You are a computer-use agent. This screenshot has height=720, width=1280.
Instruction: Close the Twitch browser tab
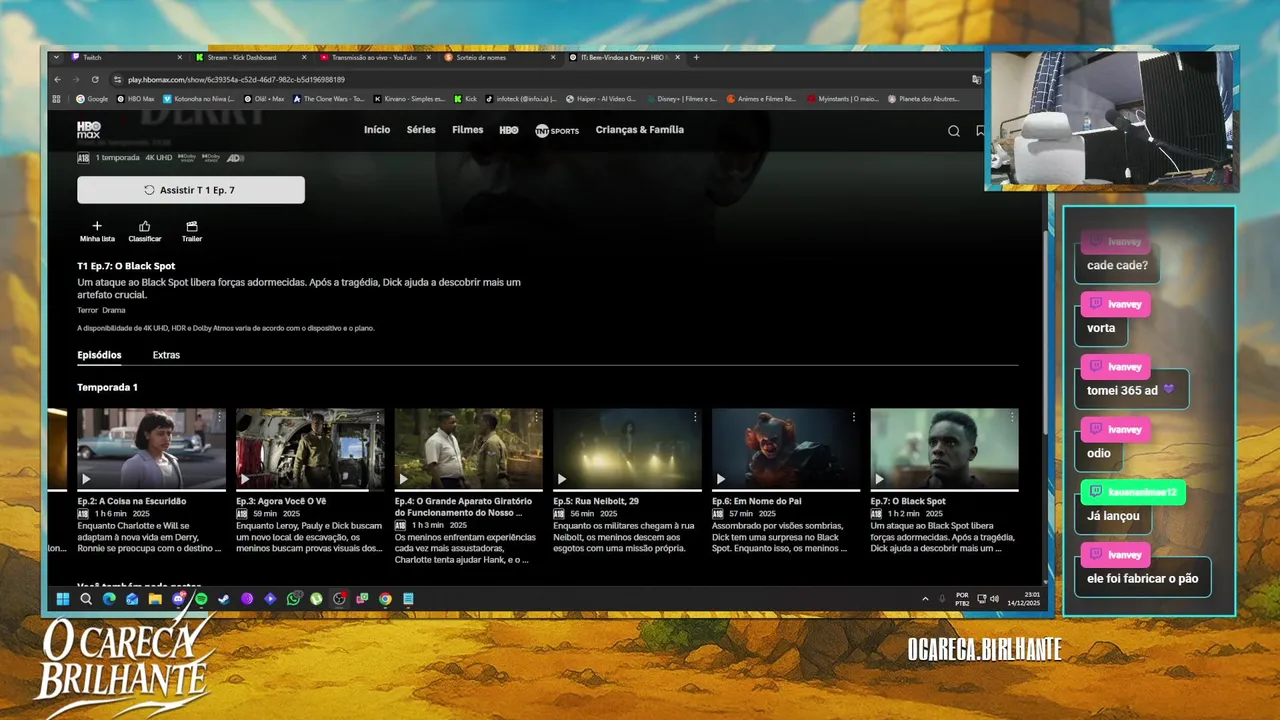tap(180, 57)
